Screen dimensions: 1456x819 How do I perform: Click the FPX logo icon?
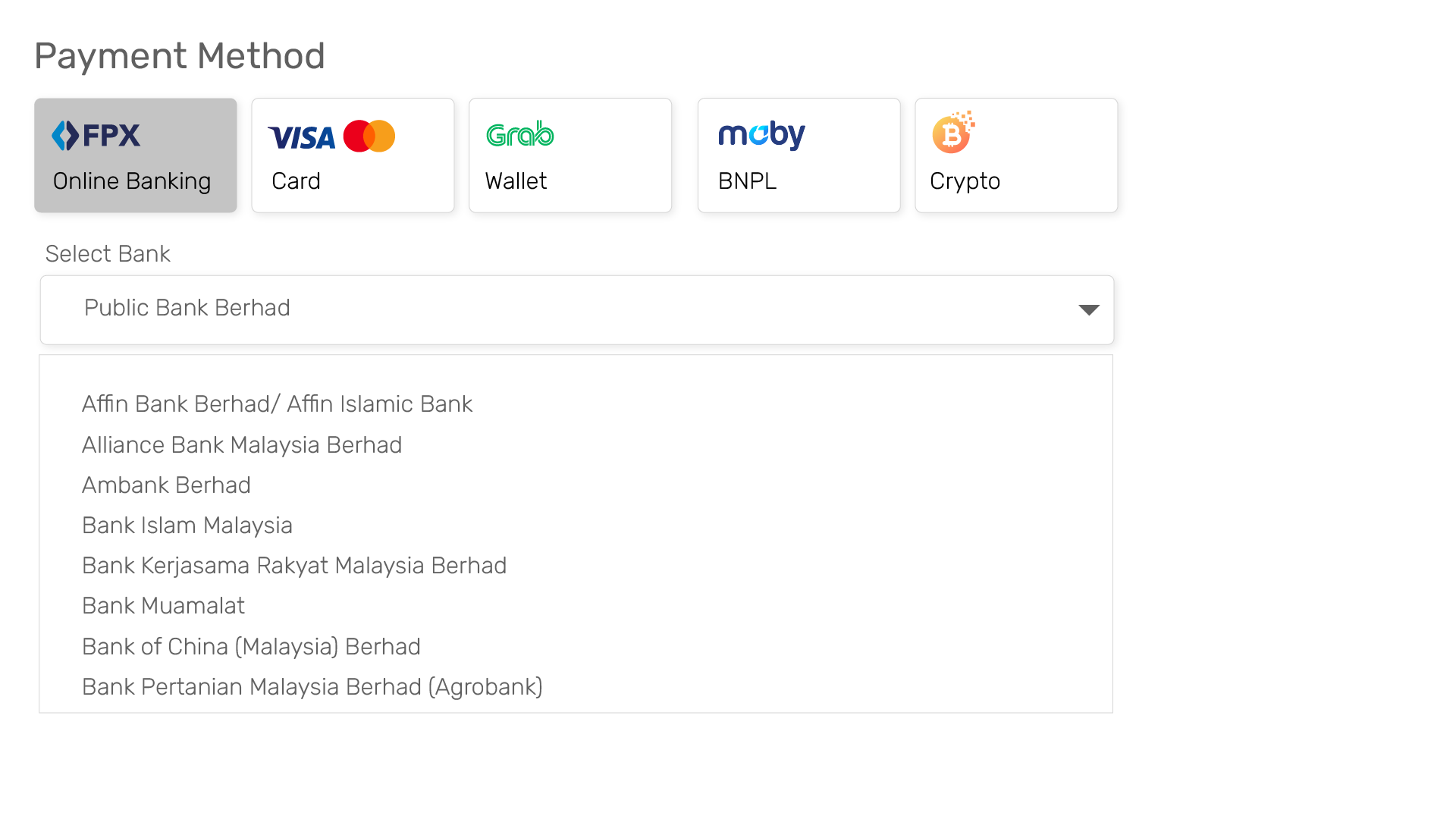click(96, 136)
